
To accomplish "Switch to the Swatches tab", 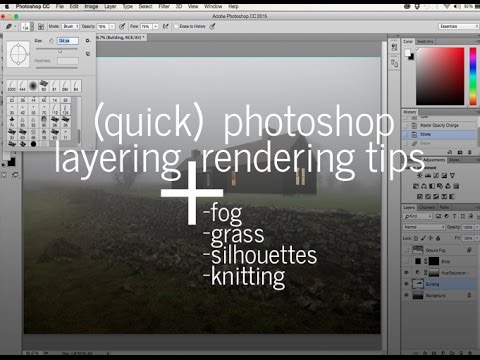I will [x=425, y=41].
